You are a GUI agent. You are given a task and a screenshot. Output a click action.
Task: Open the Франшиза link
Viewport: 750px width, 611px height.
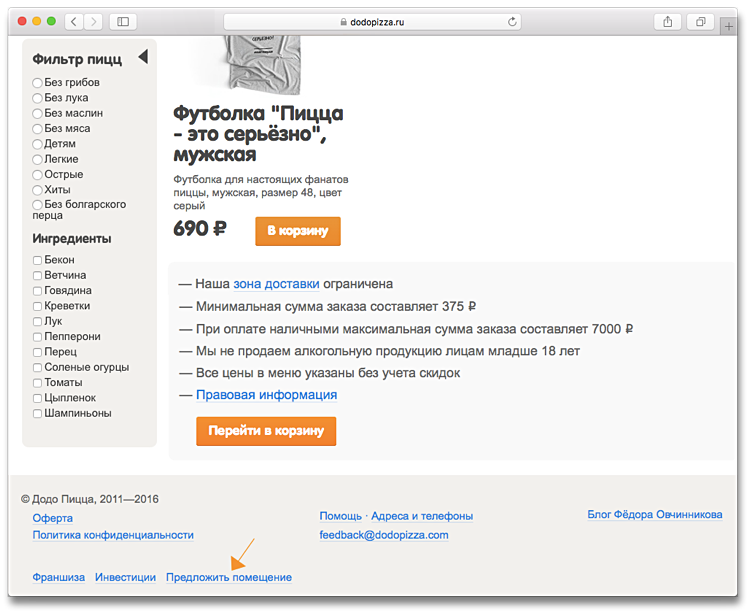58,578
